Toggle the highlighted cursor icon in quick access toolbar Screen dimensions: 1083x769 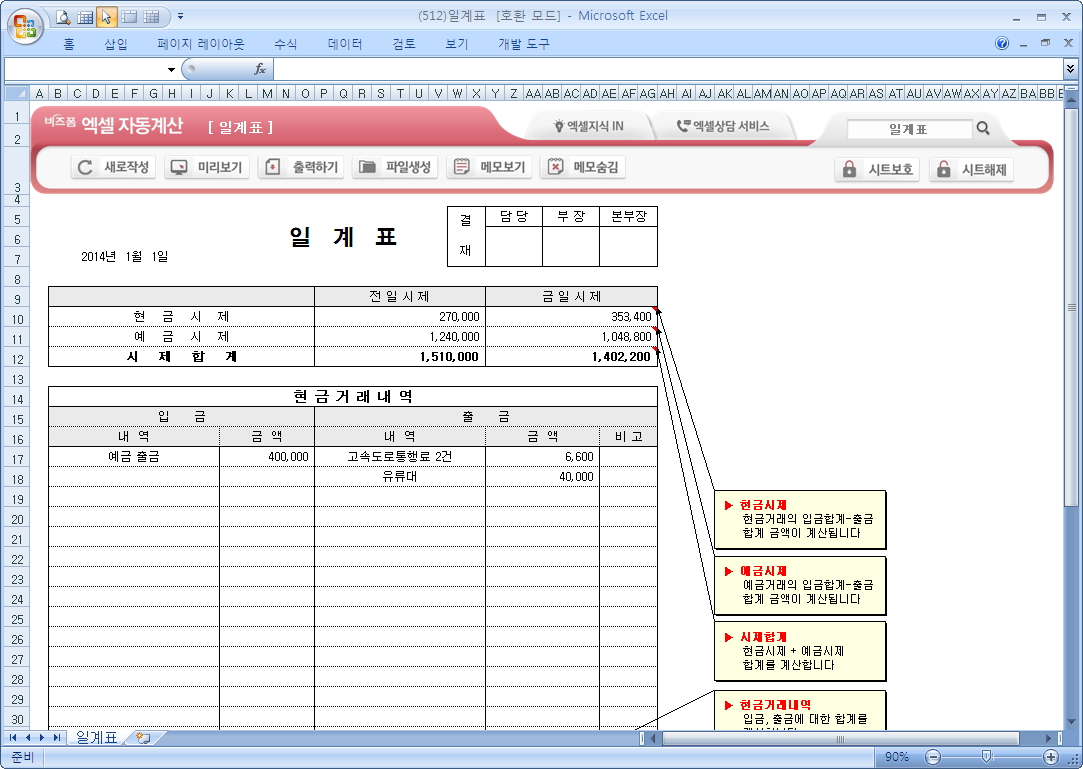(107, 17)
